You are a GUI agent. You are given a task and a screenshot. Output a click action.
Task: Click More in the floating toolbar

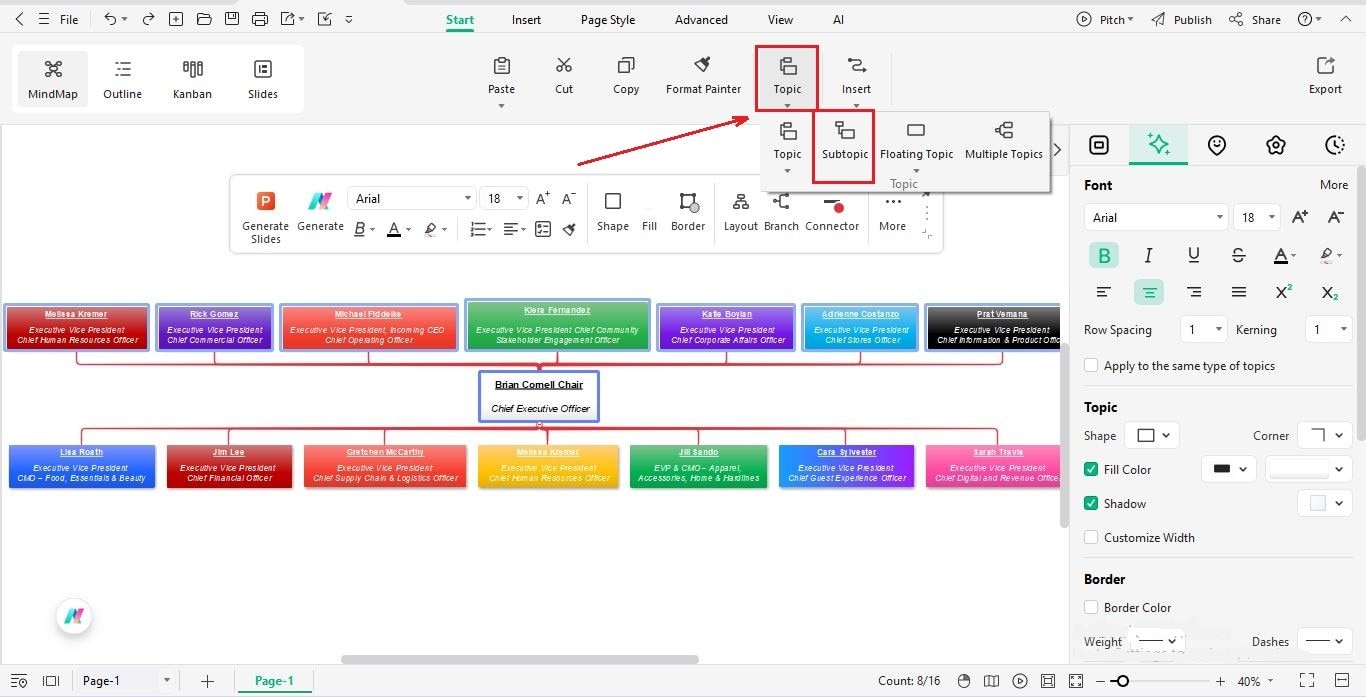tap(892, 213)
